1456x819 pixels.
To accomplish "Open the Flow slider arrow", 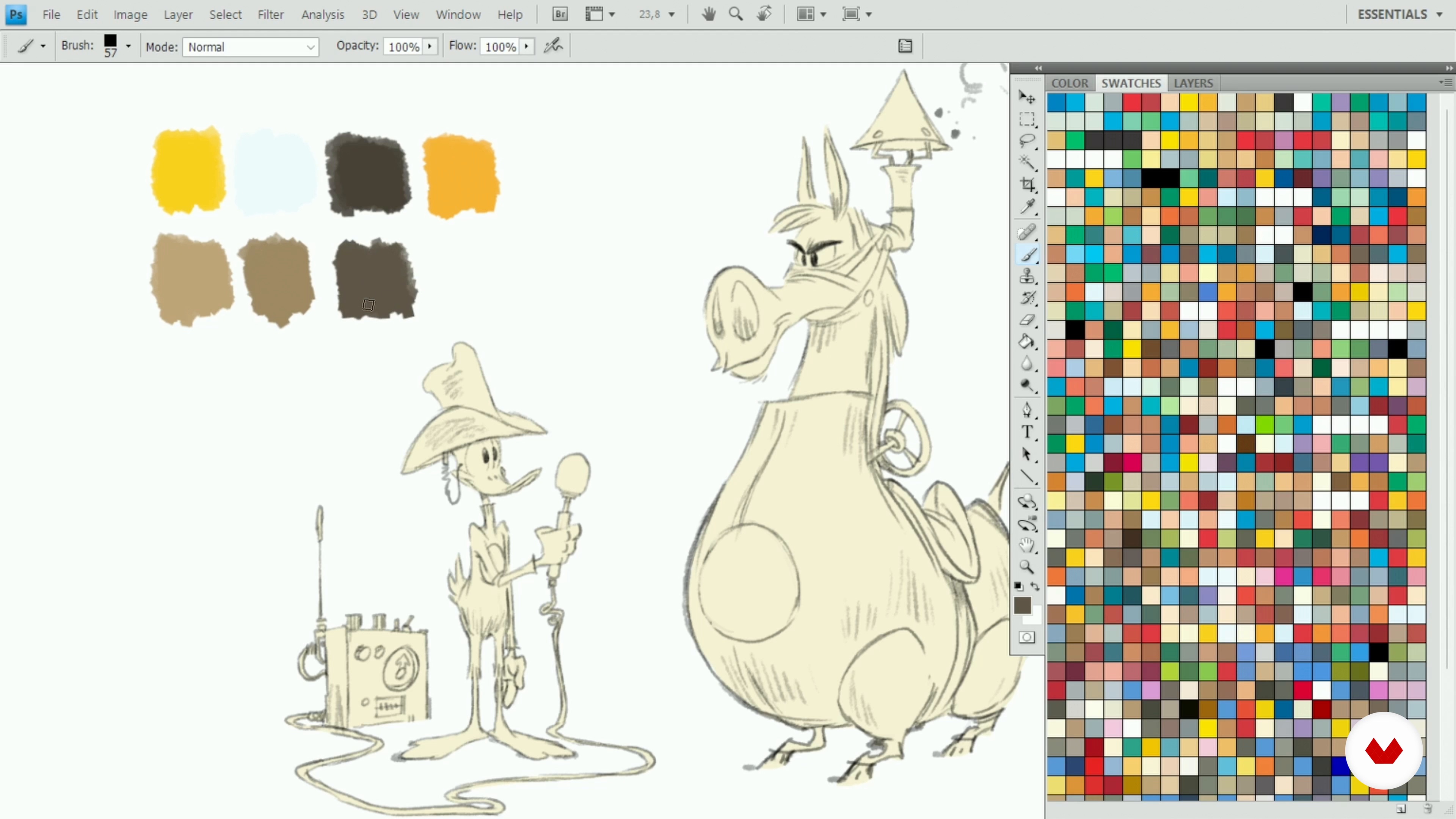I will tap(527, 46).
